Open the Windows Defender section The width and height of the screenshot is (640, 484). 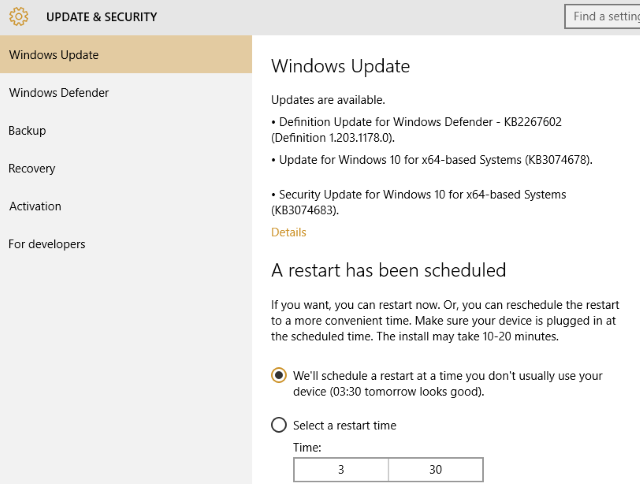[59, 93]
